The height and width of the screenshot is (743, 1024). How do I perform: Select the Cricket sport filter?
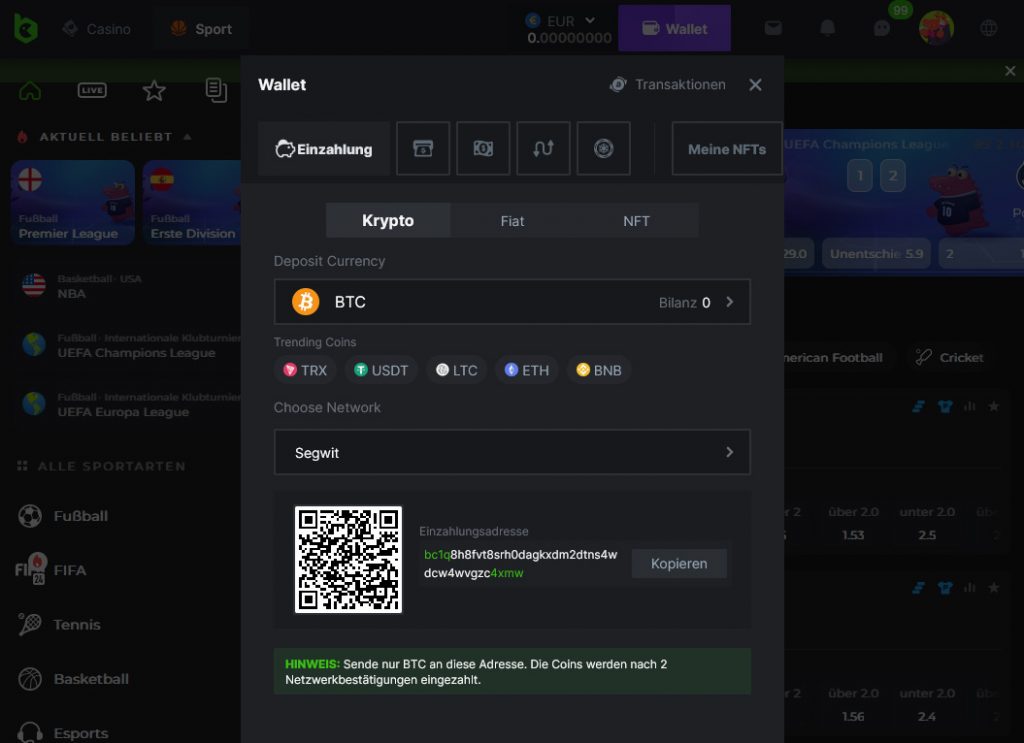pyautogui.click(x=950, y=357)
